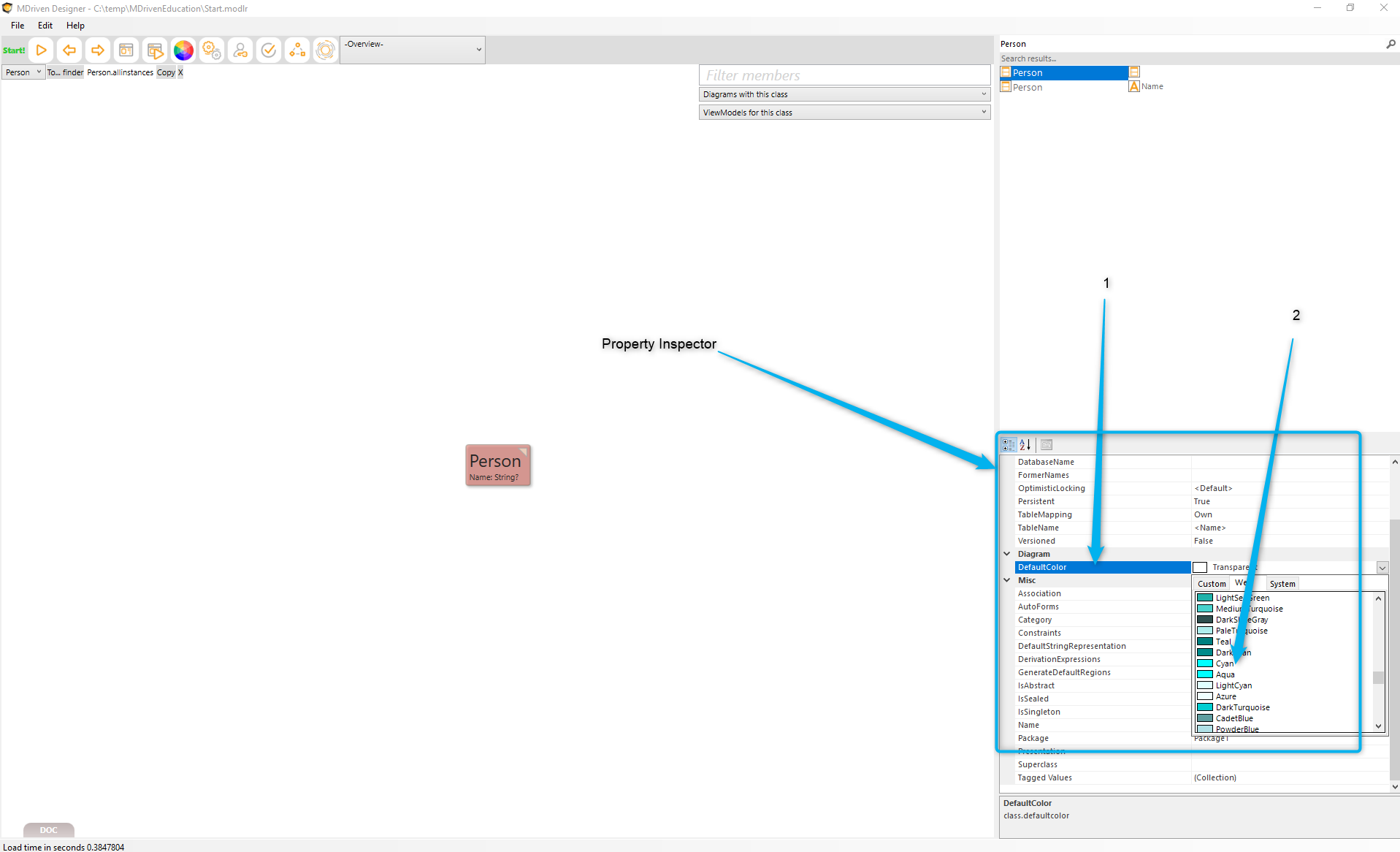1400x852 pixels.
Task: Click the Copy button
Action: pos(166,72)
